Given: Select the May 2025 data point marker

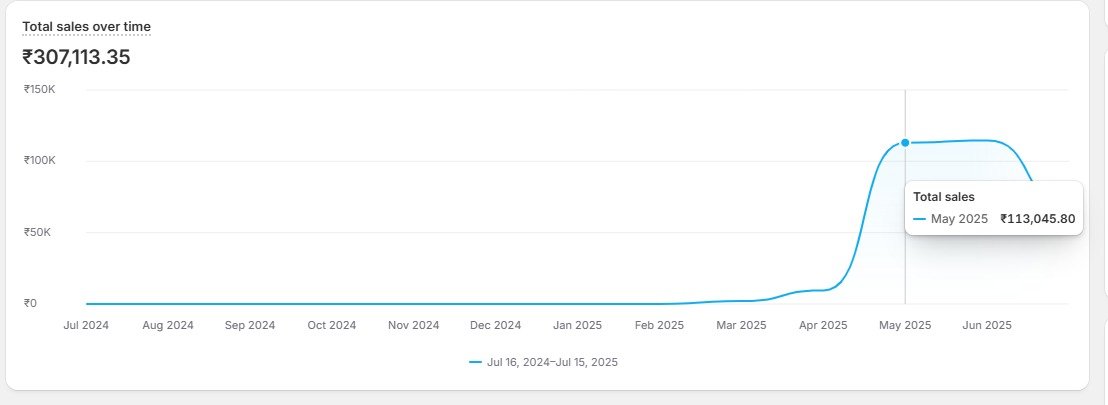Looking at the screenshot, I should tap(905, 143).
